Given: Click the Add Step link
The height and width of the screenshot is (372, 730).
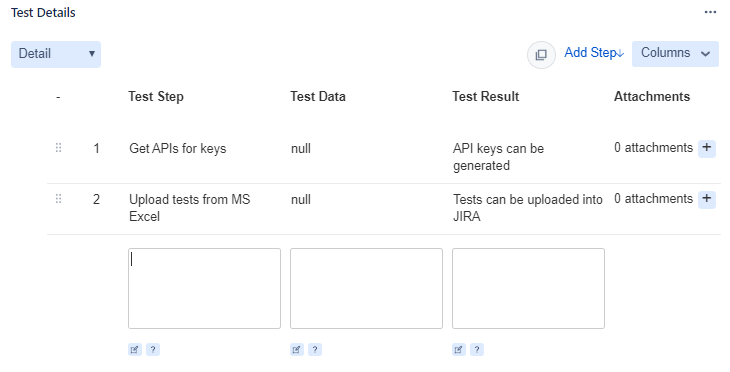Looking at the screenshot, I should click(x=594, y=53).
